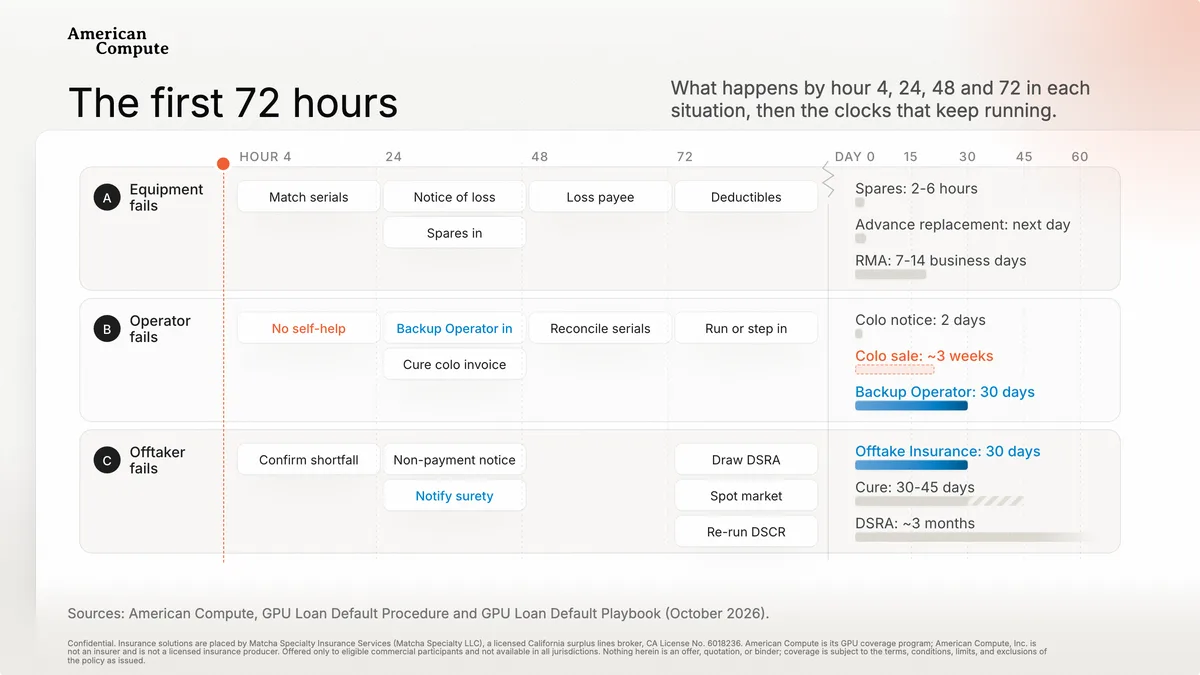
Task: Click the 72 hour column header
Action: click(685, 157)
